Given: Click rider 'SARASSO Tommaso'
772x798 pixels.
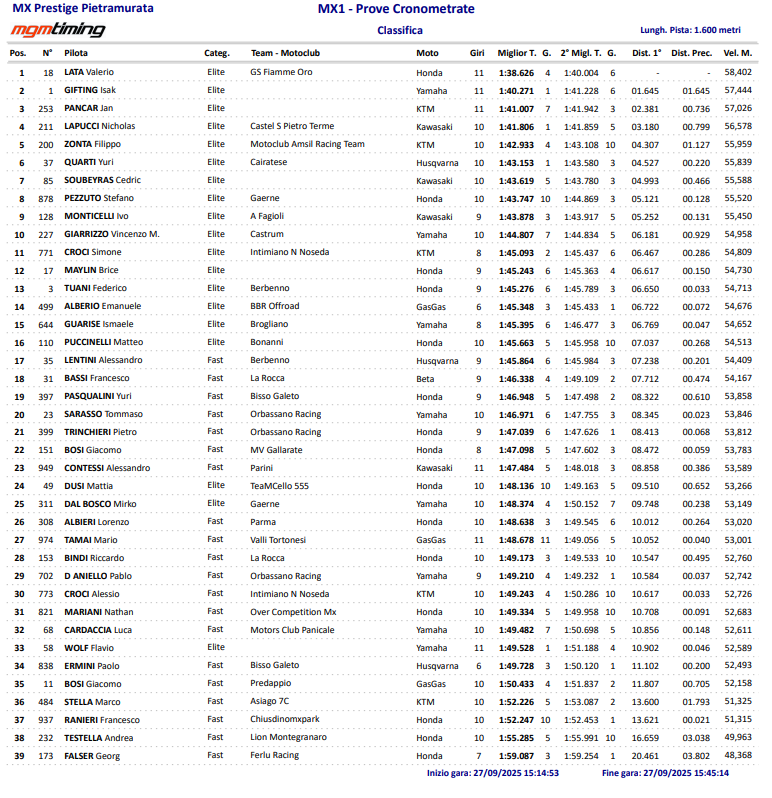Looking at the screenshot, I should (103, 414).
